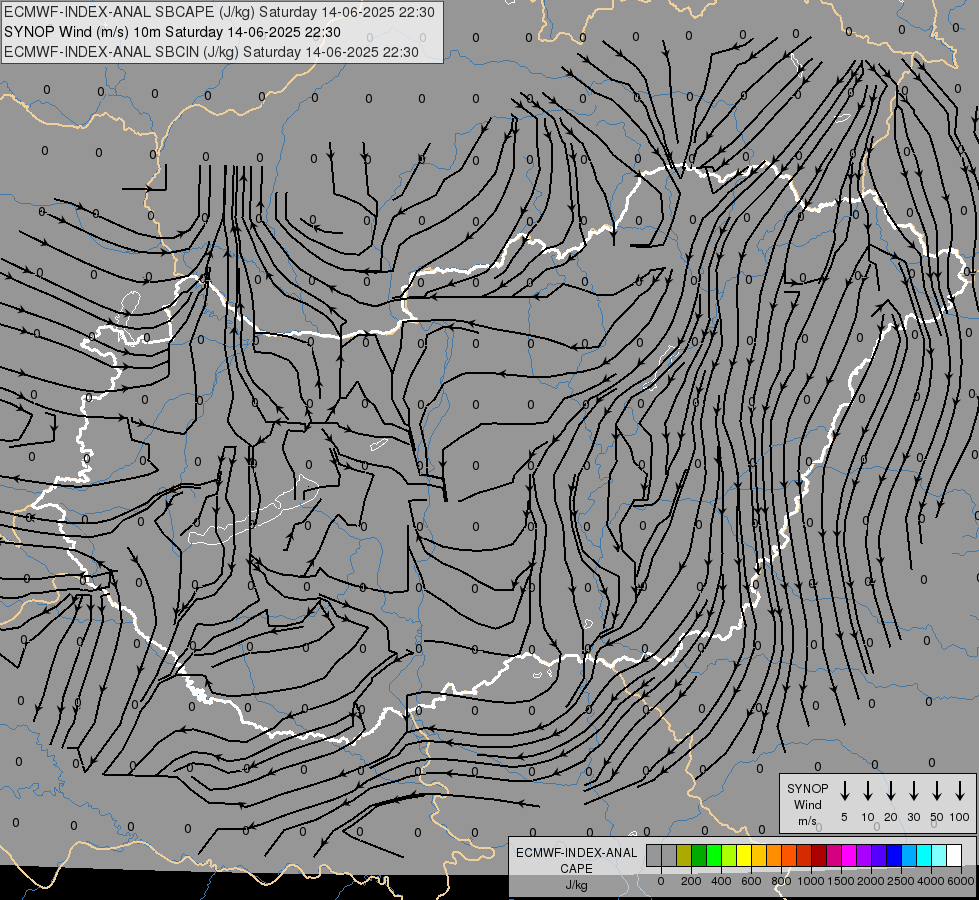Click the '30' wind speed legend number
This screenshot has height=900, width=979.
914,817
